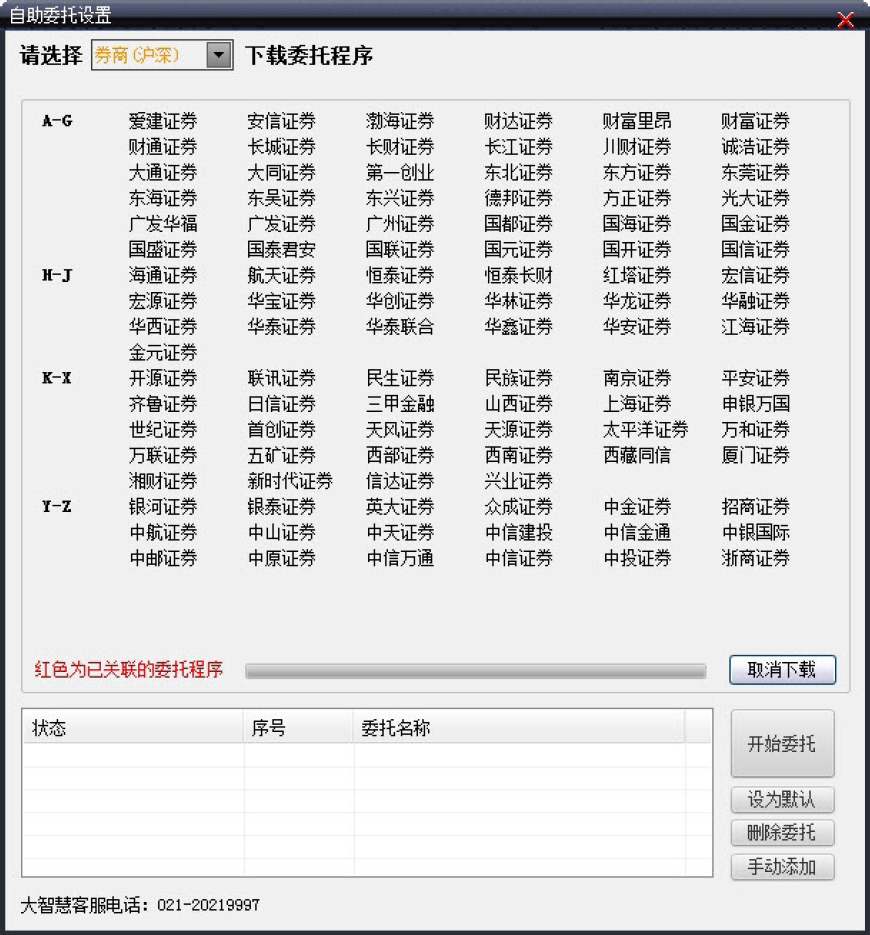Choose 国泰君安 broker

[x=281, y=249]
